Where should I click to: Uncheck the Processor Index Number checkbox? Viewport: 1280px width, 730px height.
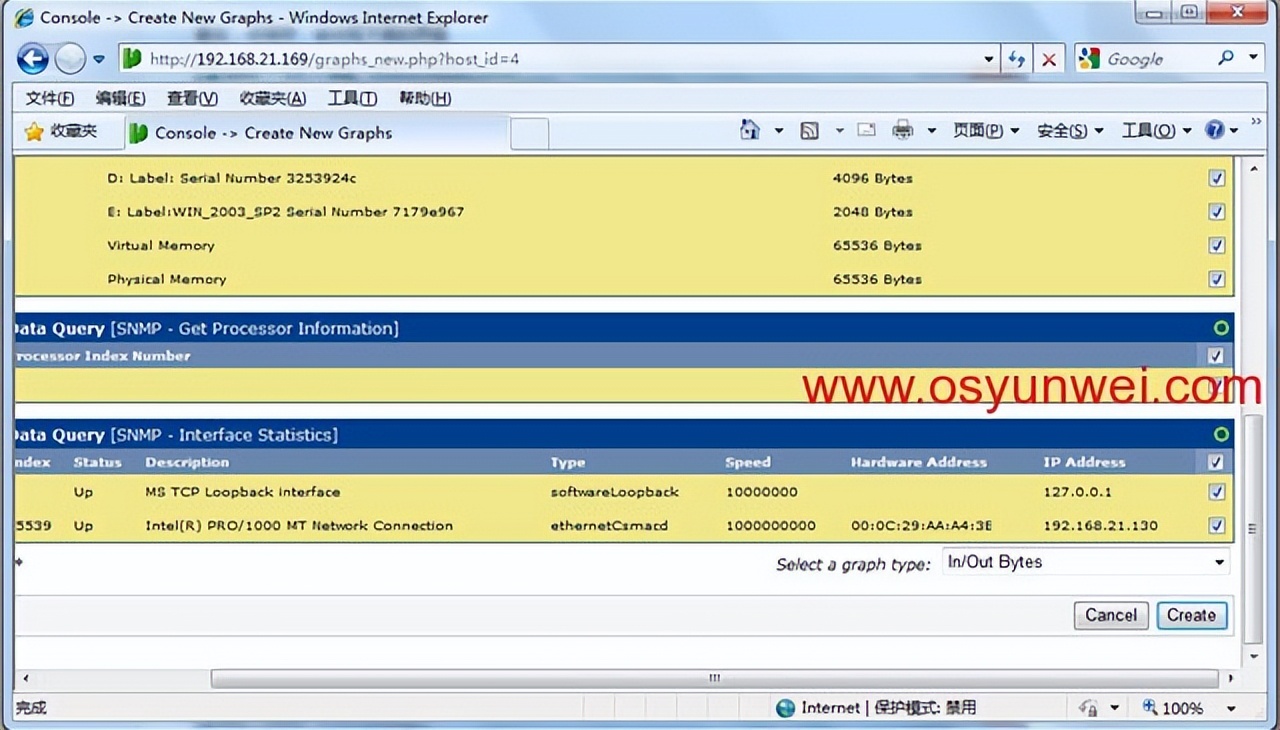pyautogui.click(x=1216, y=355)
